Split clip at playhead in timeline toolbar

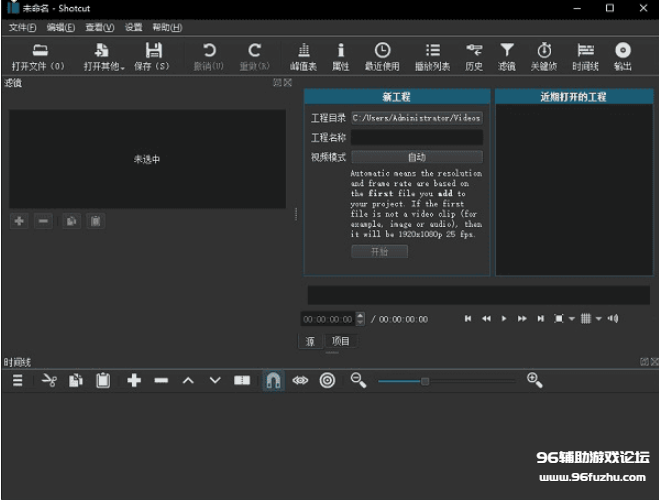click(242, 380)
